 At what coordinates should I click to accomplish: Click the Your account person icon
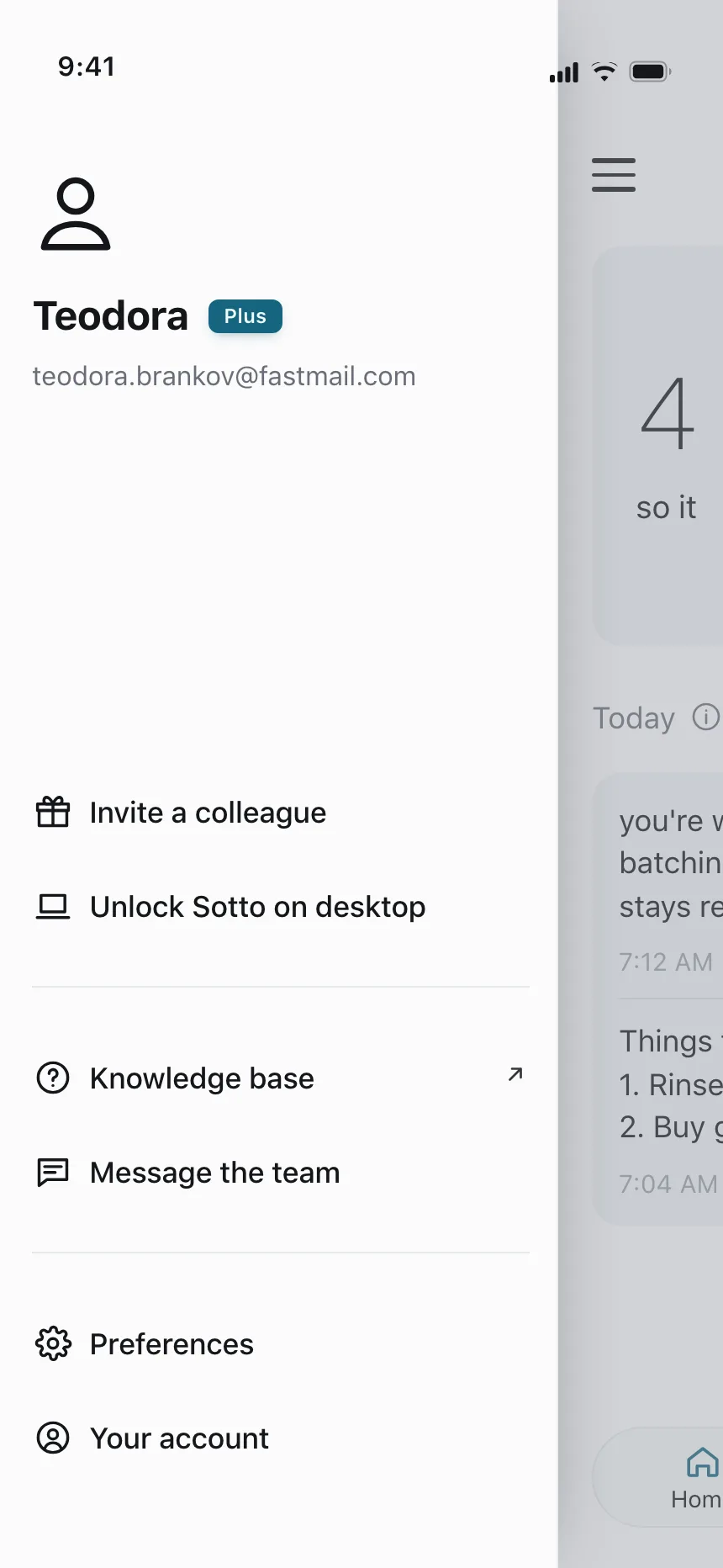point(53,1438)
